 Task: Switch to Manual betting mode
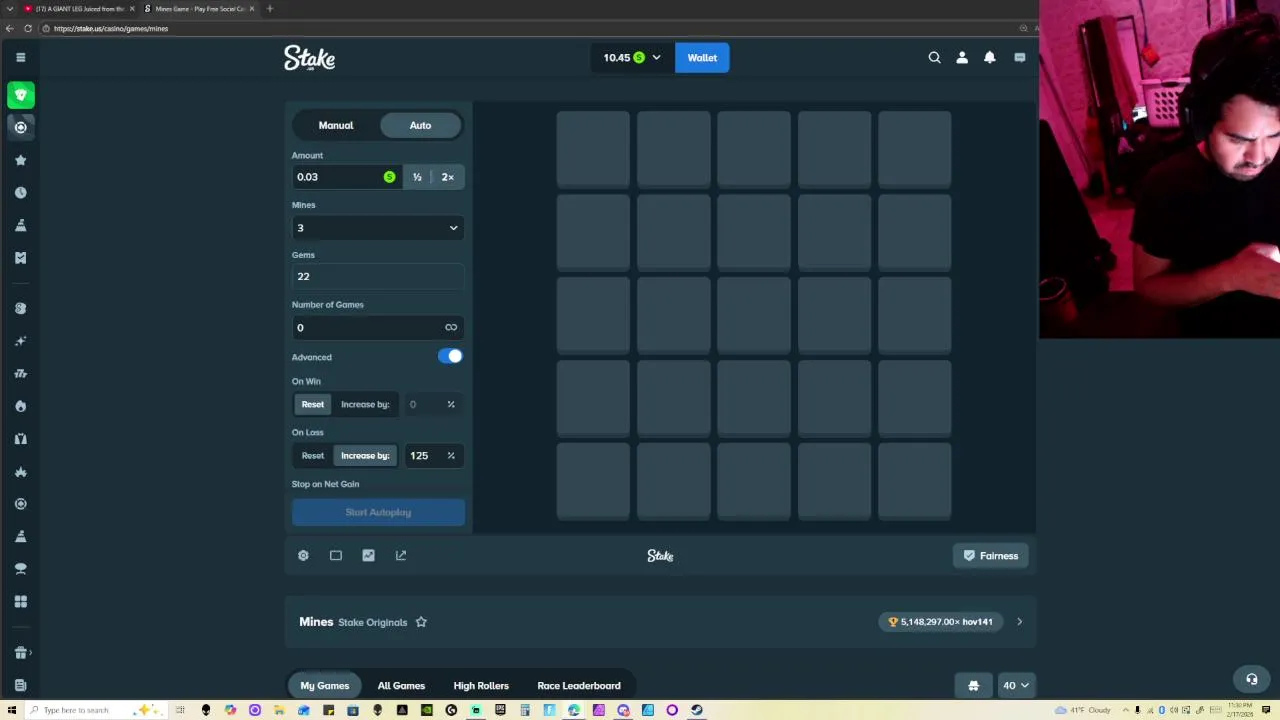click(x=336, y=125)
